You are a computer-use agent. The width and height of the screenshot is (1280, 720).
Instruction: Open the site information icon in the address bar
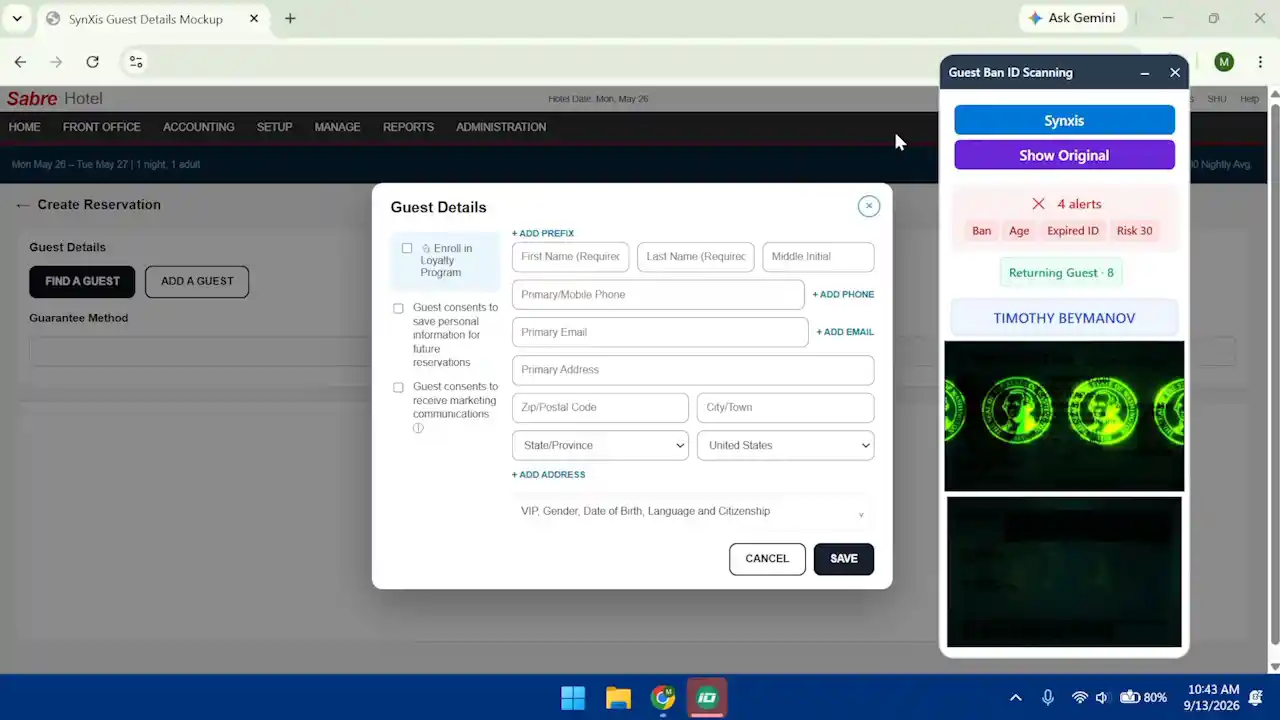pos(136,62)
